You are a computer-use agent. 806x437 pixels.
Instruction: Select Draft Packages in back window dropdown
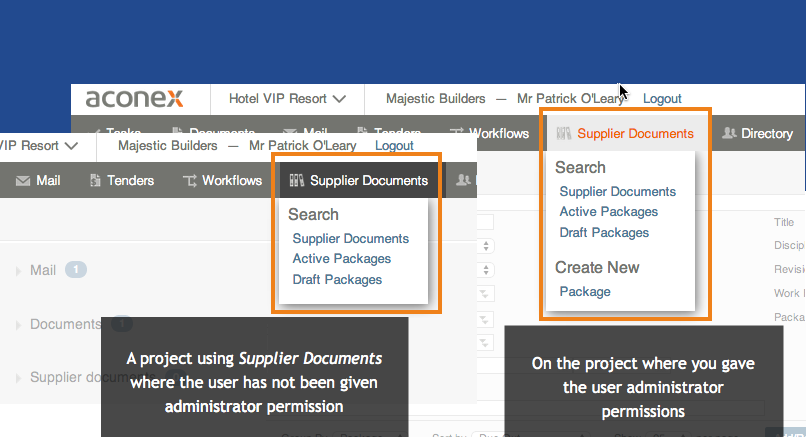coord(604,233)
